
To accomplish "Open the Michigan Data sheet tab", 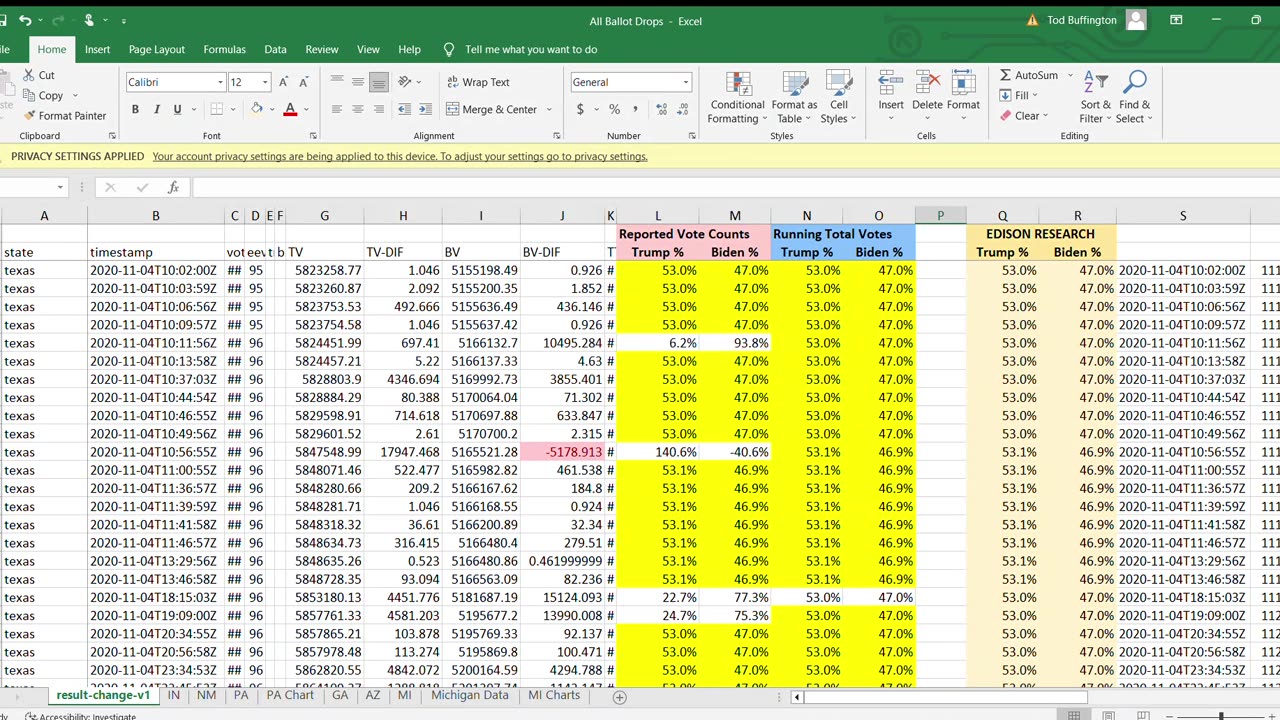I will click(470, 695).
